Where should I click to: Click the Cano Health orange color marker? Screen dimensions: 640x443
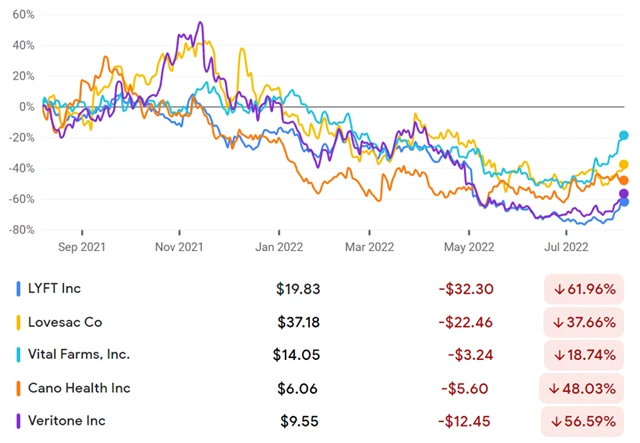click(x=19, y=387)
